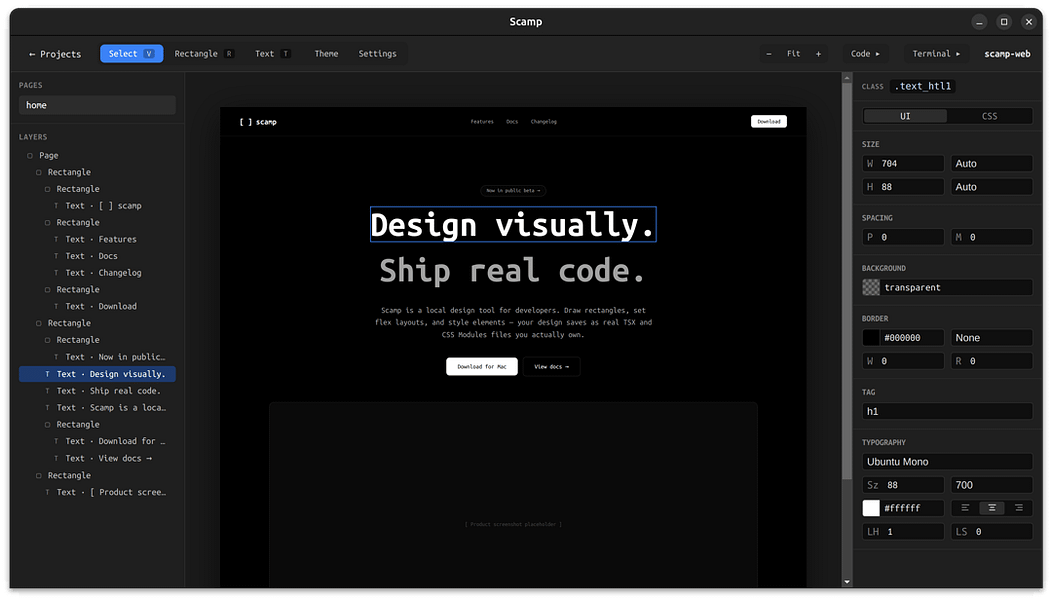This screenshot has width=1052, height=600.
Task: Open the border style None dropdown
Action: tap(992, 338)
